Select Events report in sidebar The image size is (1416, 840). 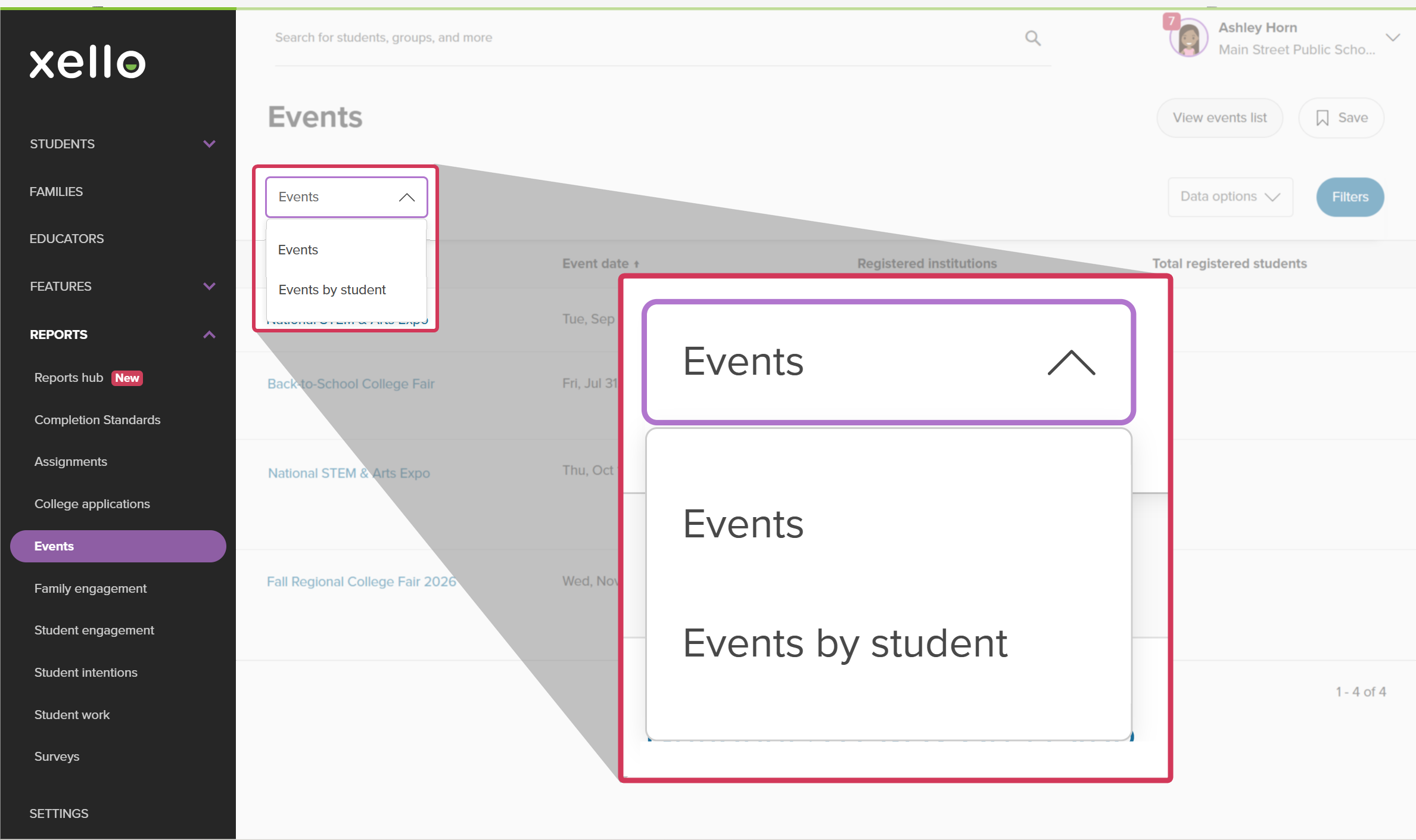point(118,546)
